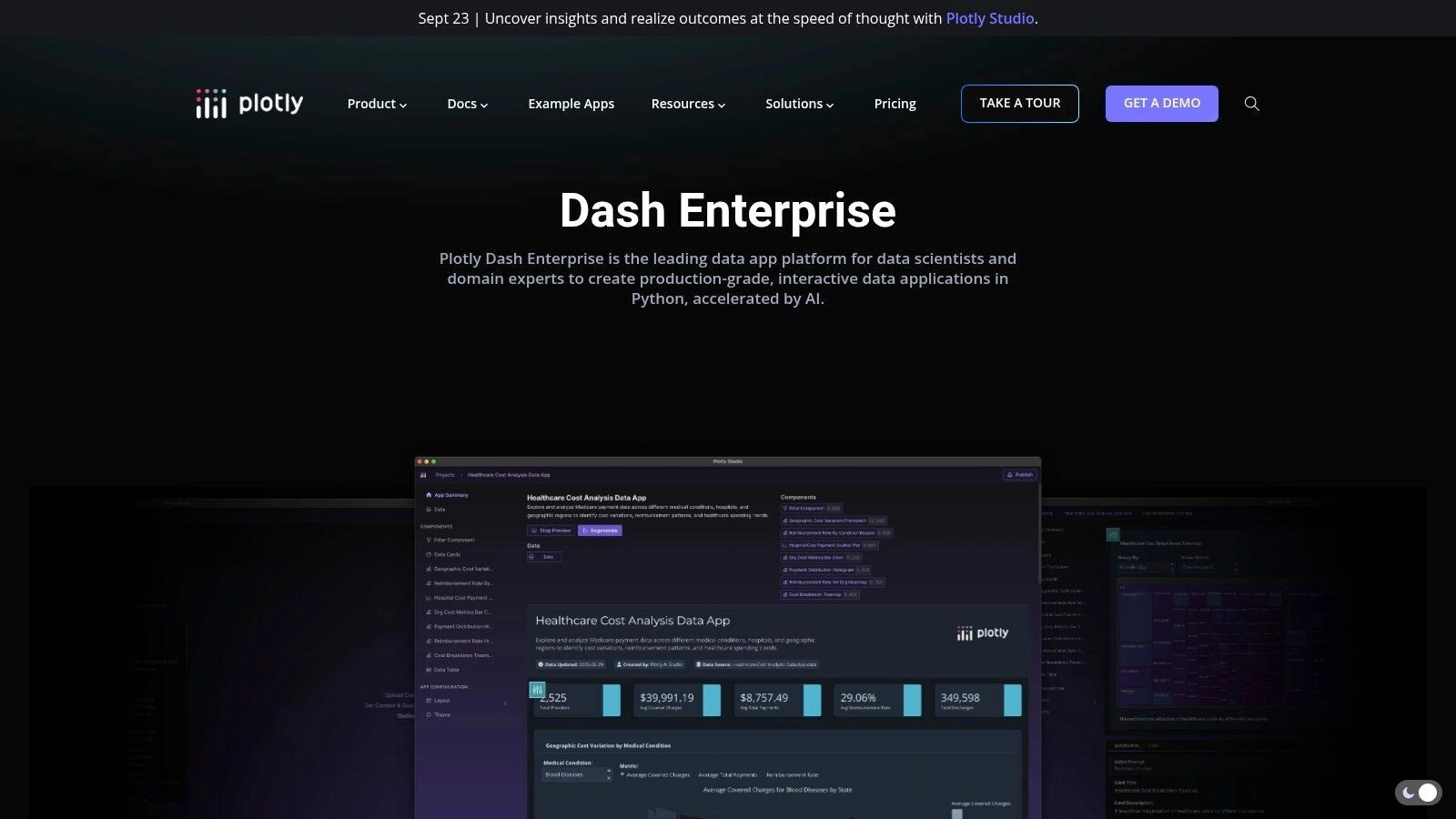
Task: Expand the Product navigation menu
Action: [377, 104]
